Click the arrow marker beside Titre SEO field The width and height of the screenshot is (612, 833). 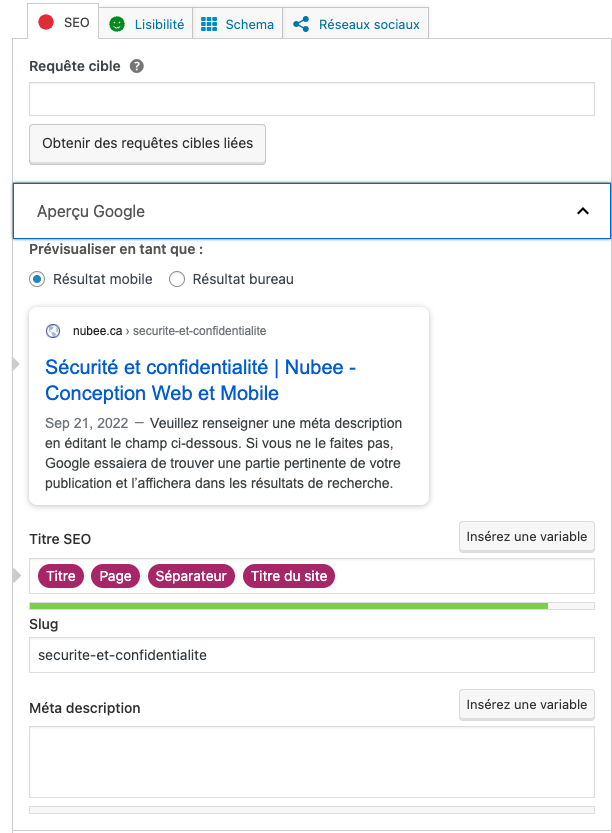point(15,575)
